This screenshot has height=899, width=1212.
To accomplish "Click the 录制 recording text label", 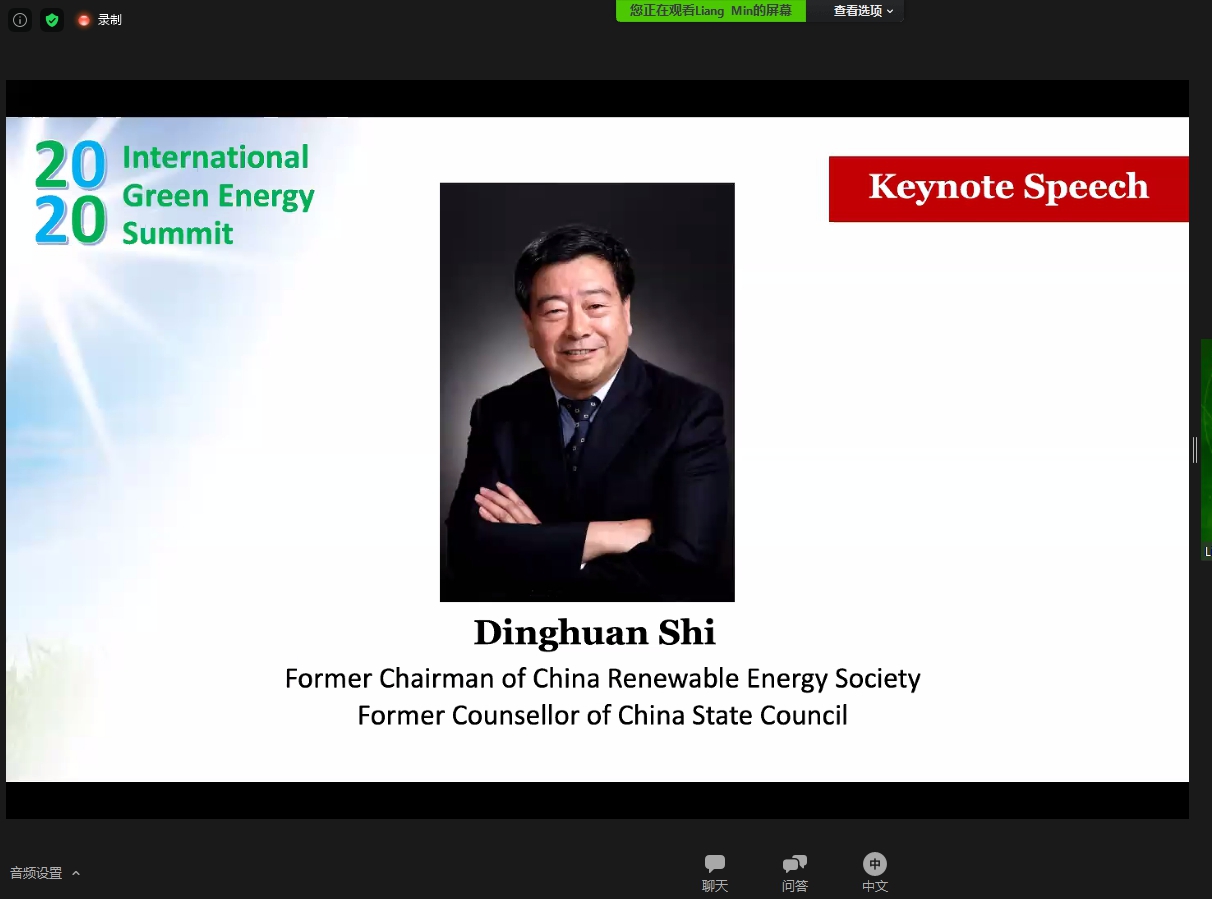I will (x=110, y=20).
